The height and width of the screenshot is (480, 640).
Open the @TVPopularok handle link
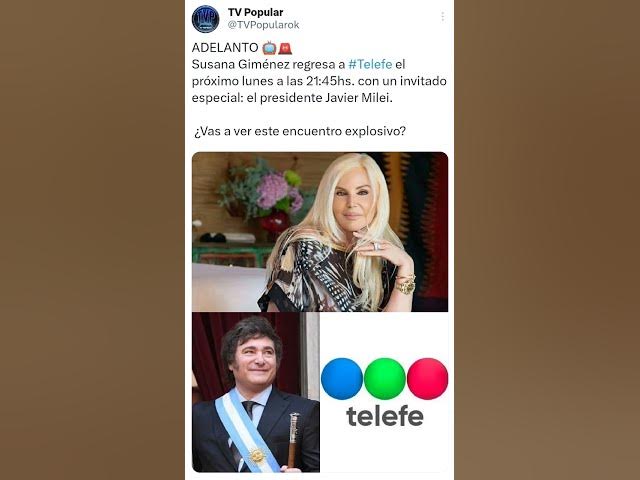pos(264,25)
